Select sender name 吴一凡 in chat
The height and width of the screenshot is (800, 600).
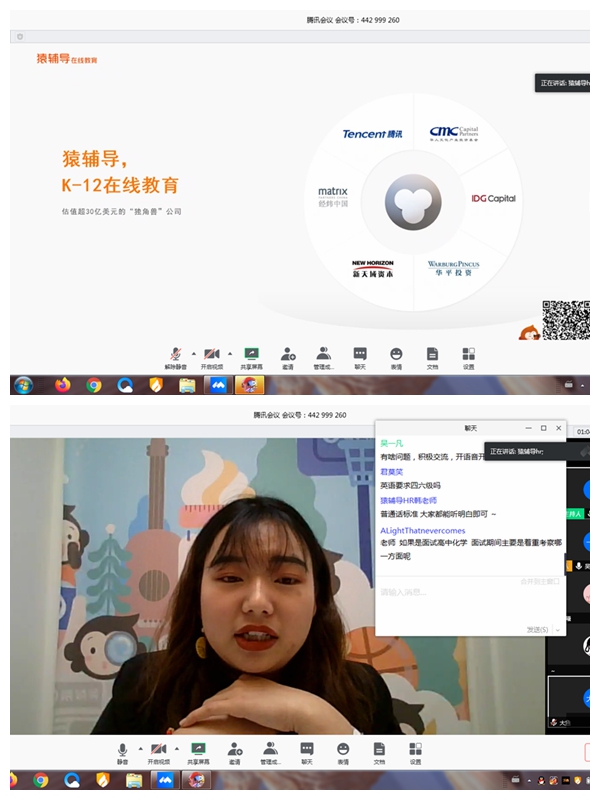[x=391, y=443]
